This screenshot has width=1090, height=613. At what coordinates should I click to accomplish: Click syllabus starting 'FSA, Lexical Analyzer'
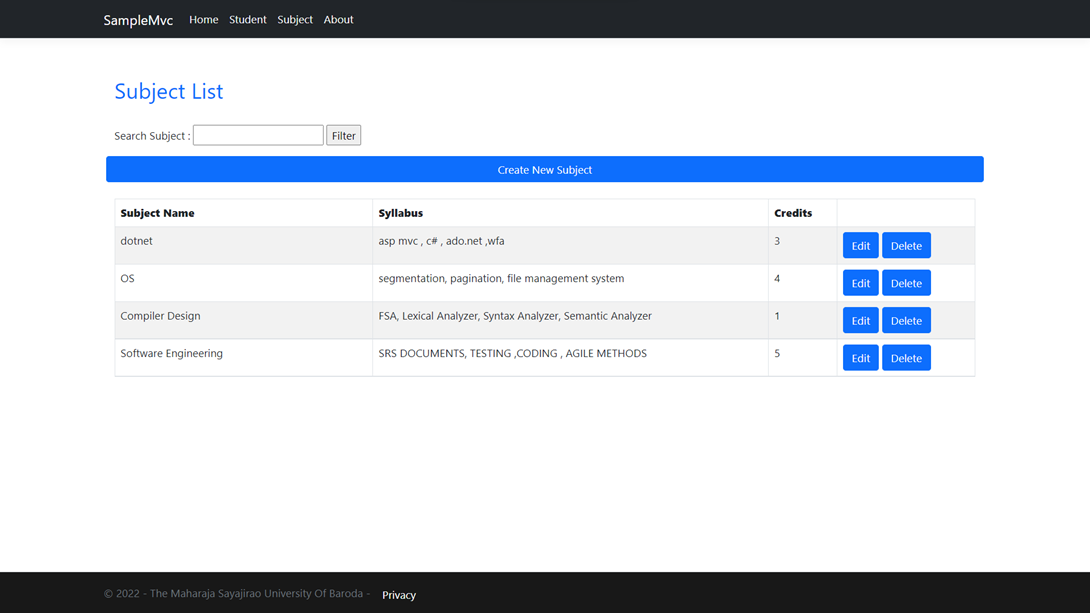tap(515, 316)
